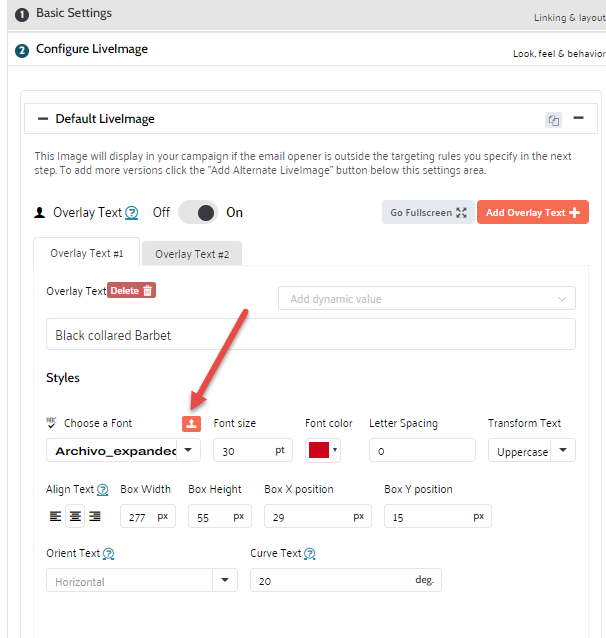Click the Default LiveImage title text
The height and width of the screenshot is (638, 606).
tap(105, 119)
